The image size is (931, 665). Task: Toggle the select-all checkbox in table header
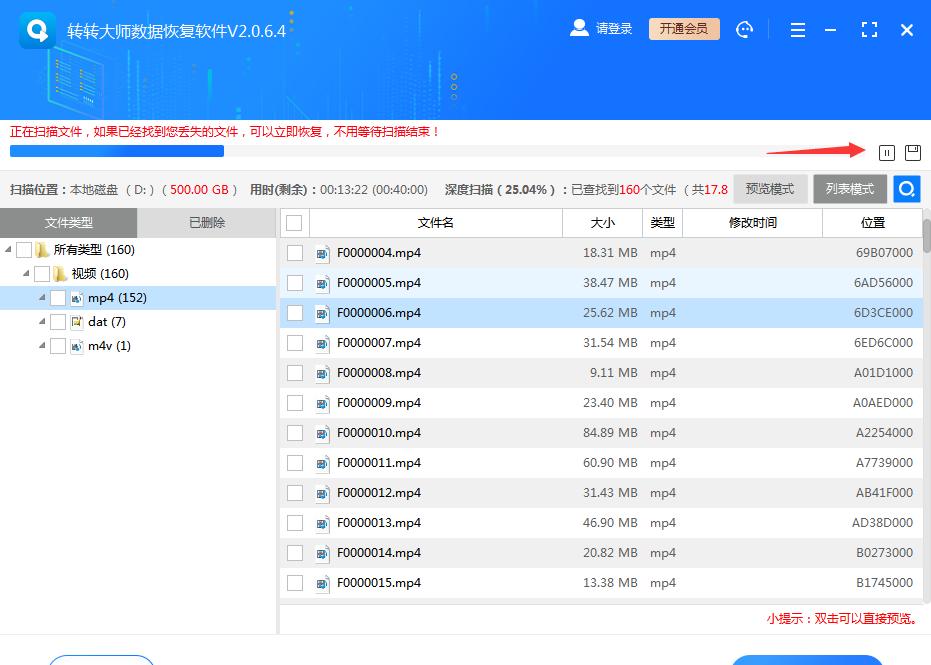294,223
